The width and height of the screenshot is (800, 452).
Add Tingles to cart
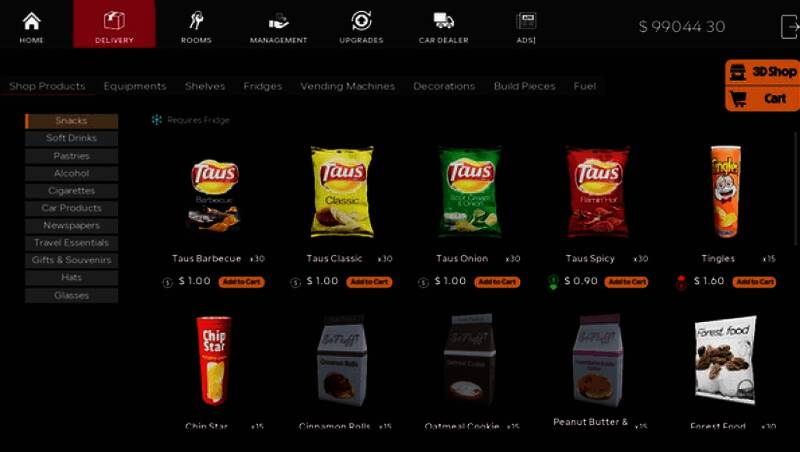(x=754, y=282)
